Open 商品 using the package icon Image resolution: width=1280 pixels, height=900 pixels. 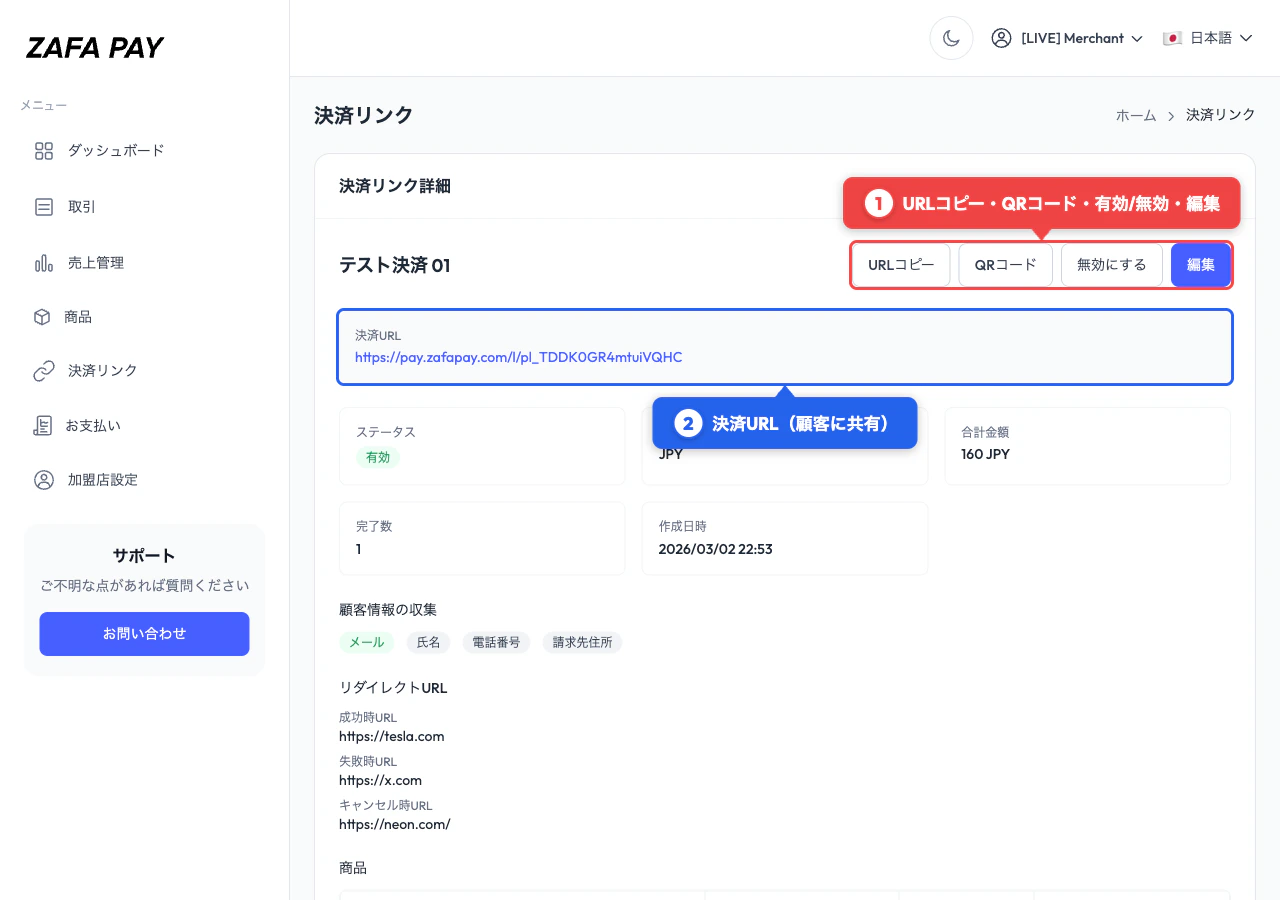coord(44,317)
